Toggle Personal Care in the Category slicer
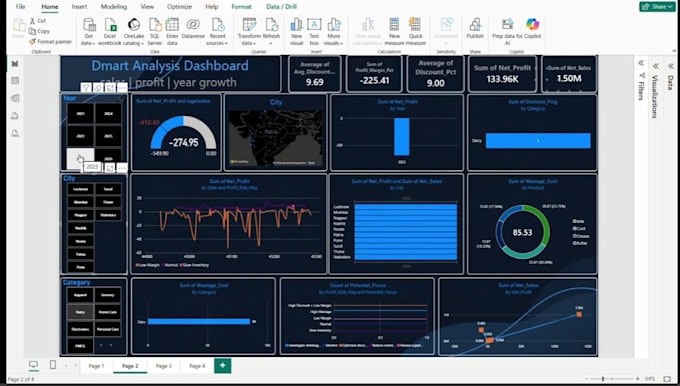The image size is (680, 386). click(x=108, y=329)
